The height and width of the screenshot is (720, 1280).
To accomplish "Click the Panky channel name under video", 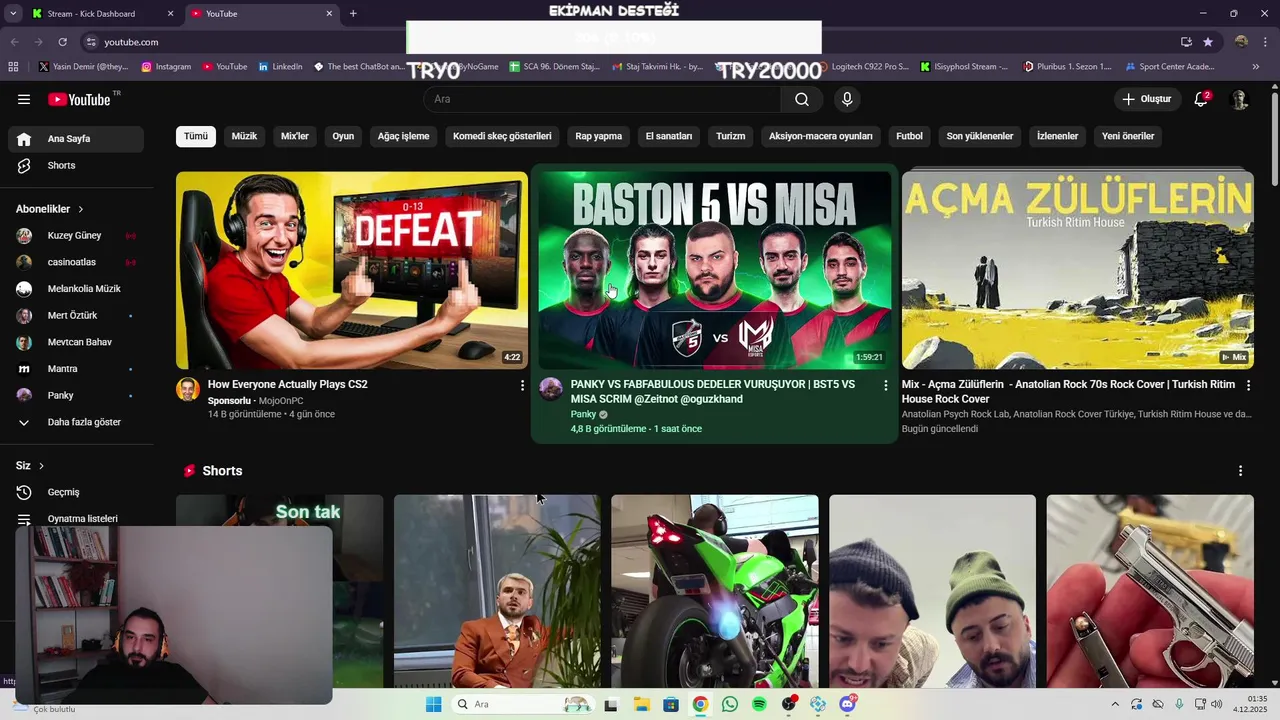I will tap(583, 414).
